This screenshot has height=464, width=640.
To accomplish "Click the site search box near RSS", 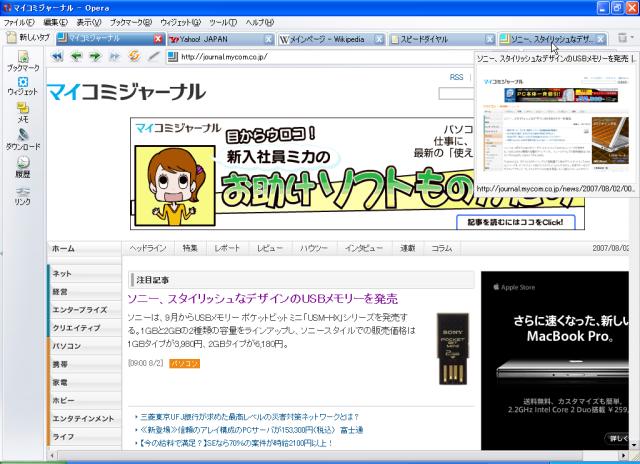I will coord(456,93).
